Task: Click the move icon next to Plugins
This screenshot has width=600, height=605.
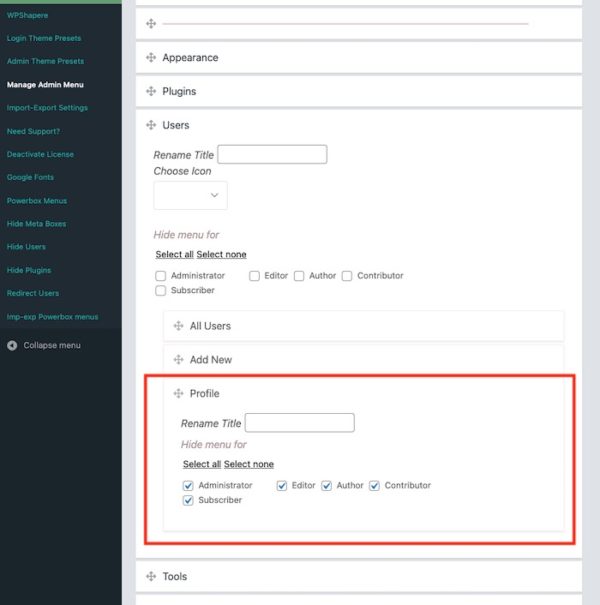Action: (x=151, y=92)
